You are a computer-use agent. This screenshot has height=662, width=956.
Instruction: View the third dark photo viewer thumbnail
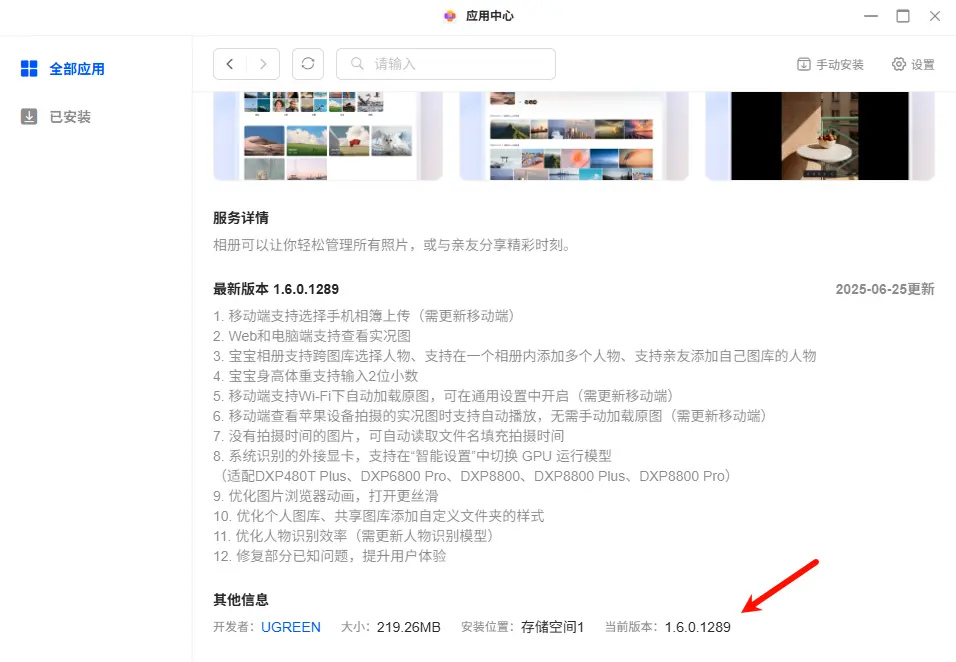(x=819, y=136)
